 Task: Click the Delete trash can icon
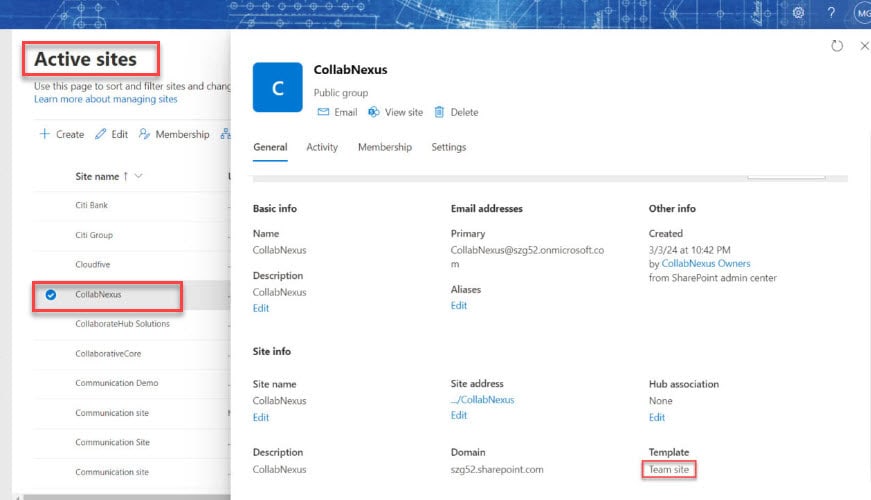(x=439, y=112)
